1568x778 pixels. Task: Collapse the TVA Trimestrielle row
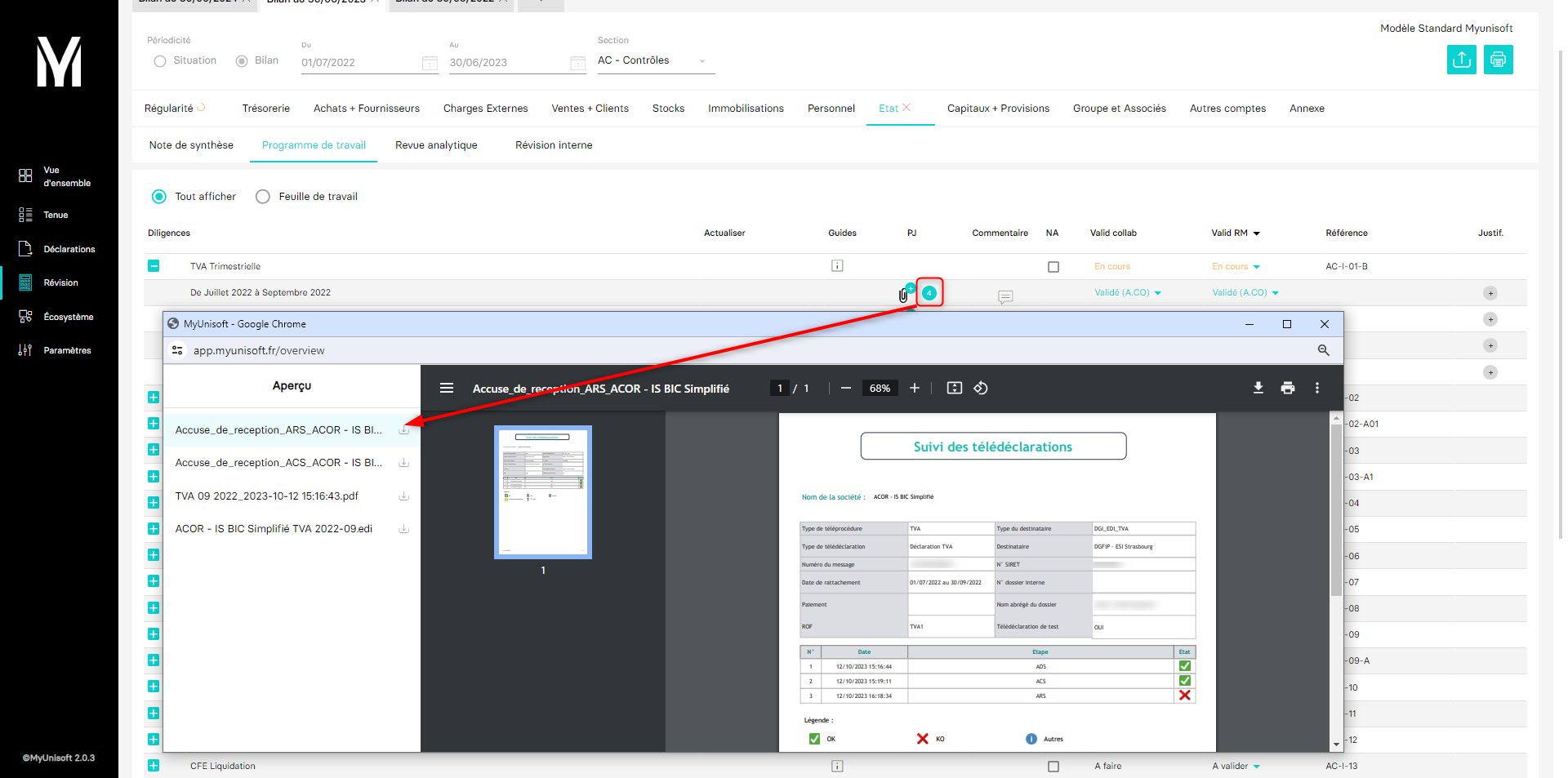[x=154, y=266]
